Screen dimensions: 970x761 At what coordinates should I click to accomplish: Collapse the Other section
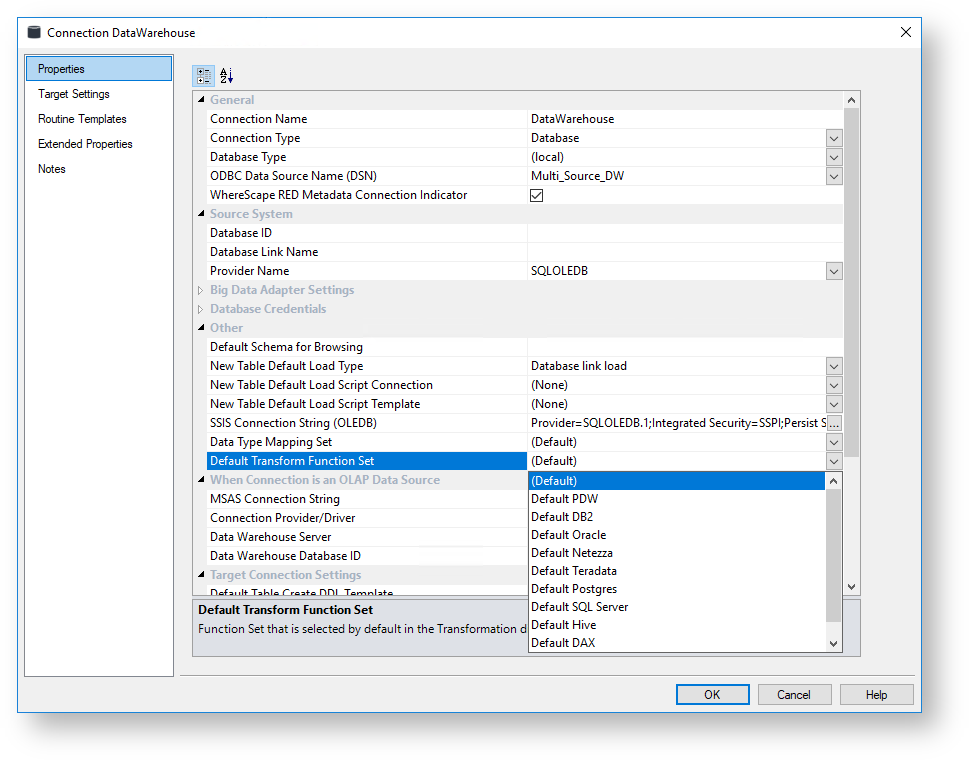coord(201,327)
